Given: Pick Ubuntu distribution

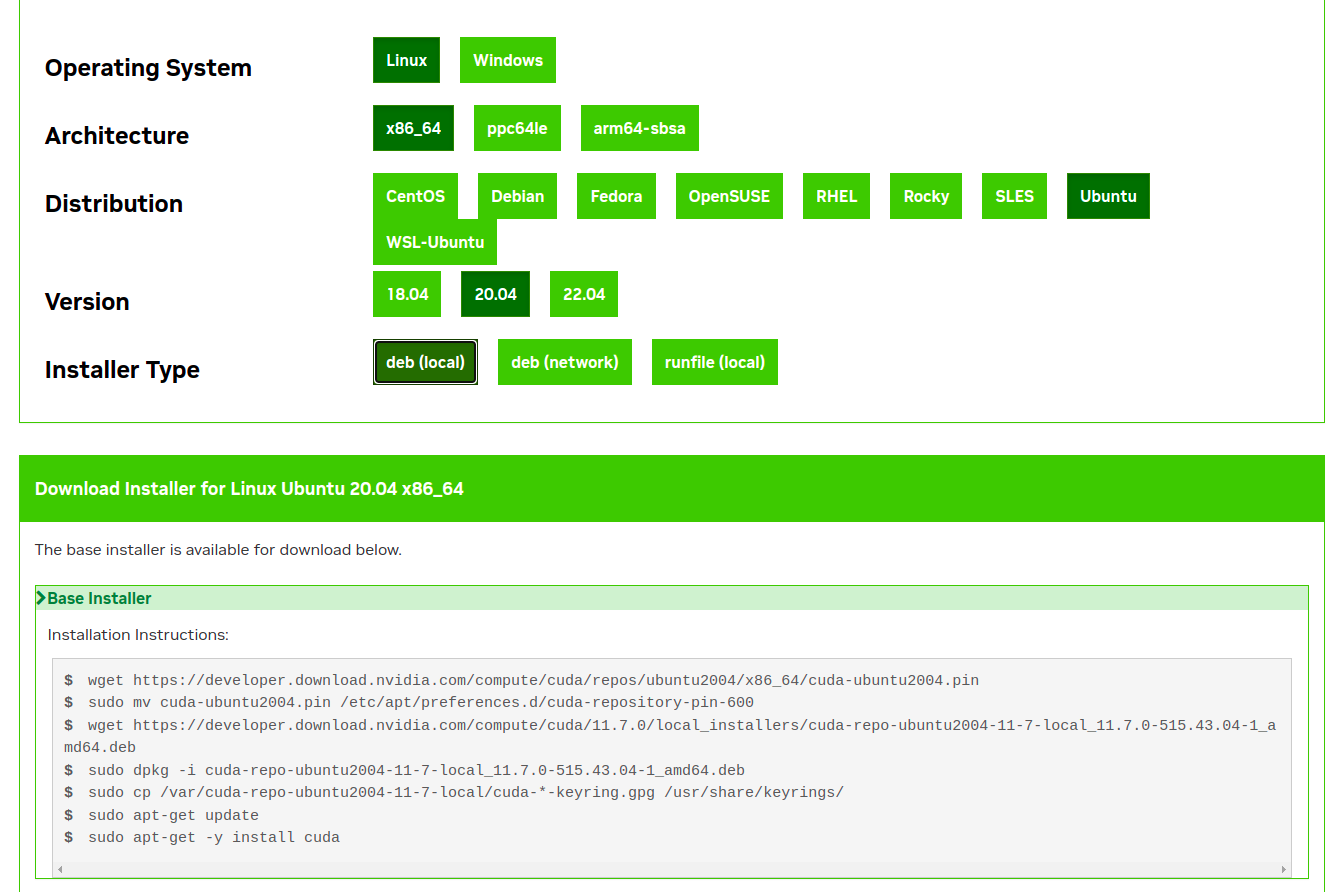Looking at the screenshot, I should tap(1108, 196).
